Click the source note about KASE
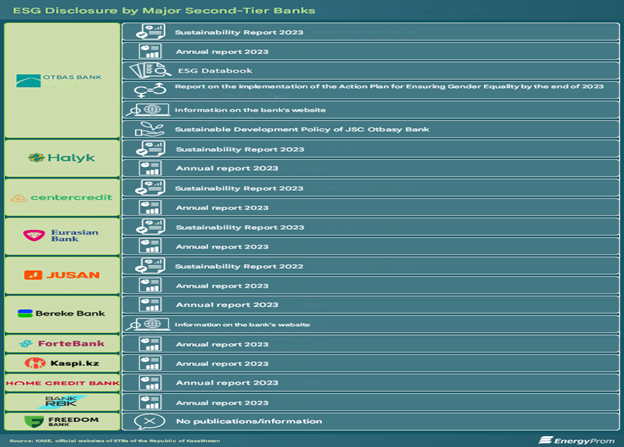 pyautogui.click(x=115, y=441)
